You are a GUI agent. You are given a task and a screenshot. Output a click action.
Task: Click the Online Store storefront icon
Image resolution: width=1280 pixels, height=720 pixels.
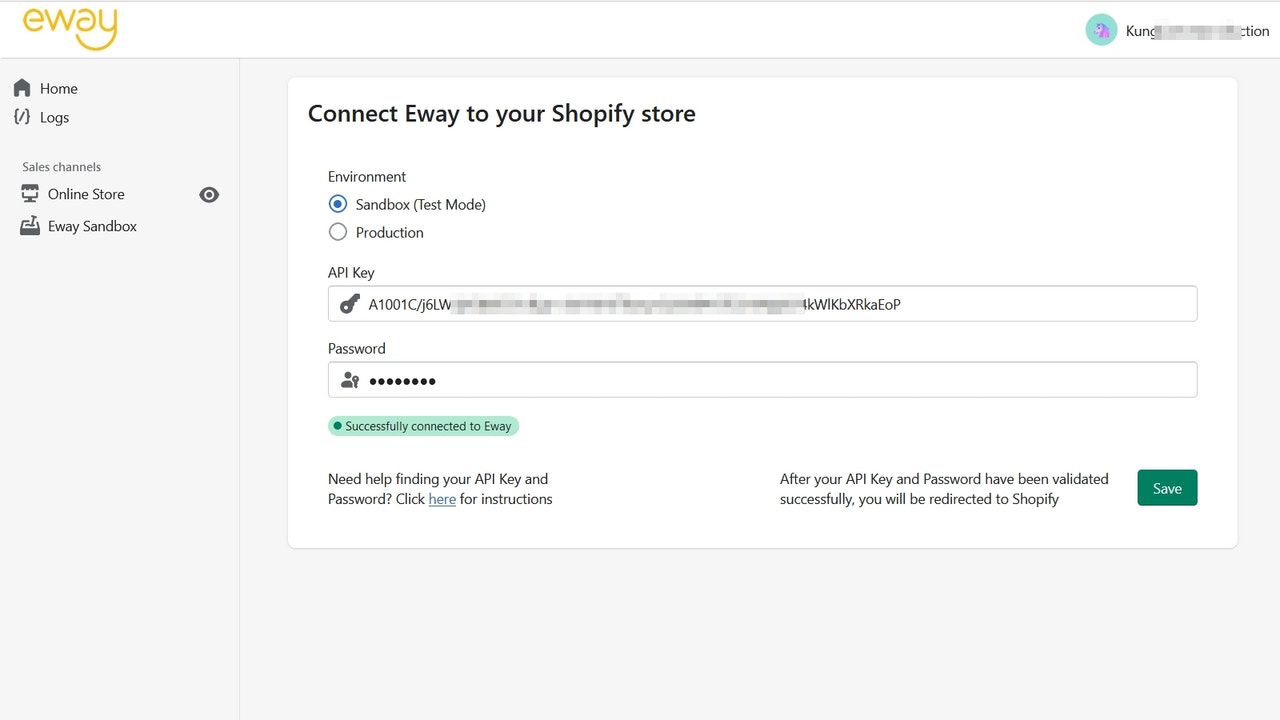point(30,194)
